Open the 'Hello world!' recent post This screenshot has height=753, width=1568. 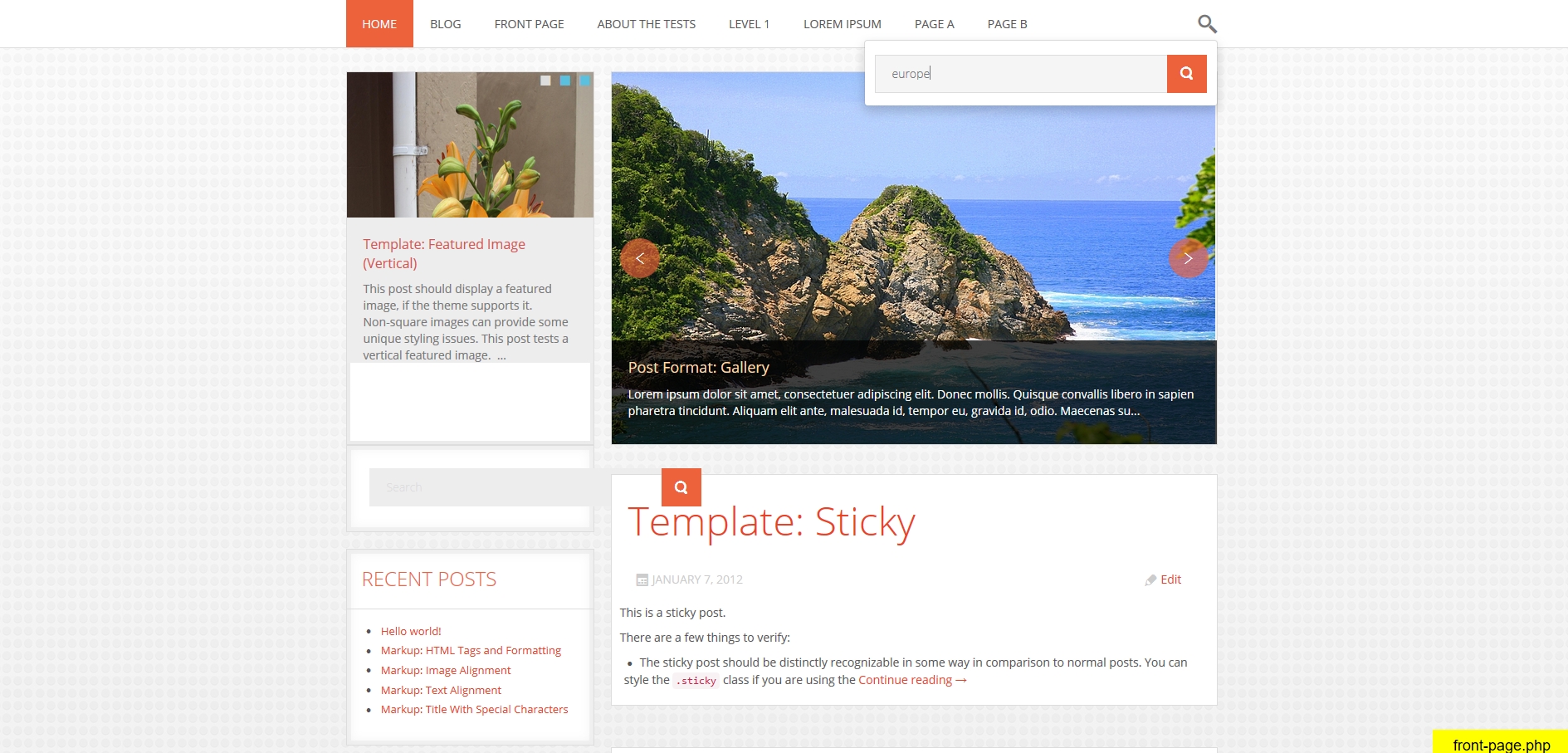(411, 631)
